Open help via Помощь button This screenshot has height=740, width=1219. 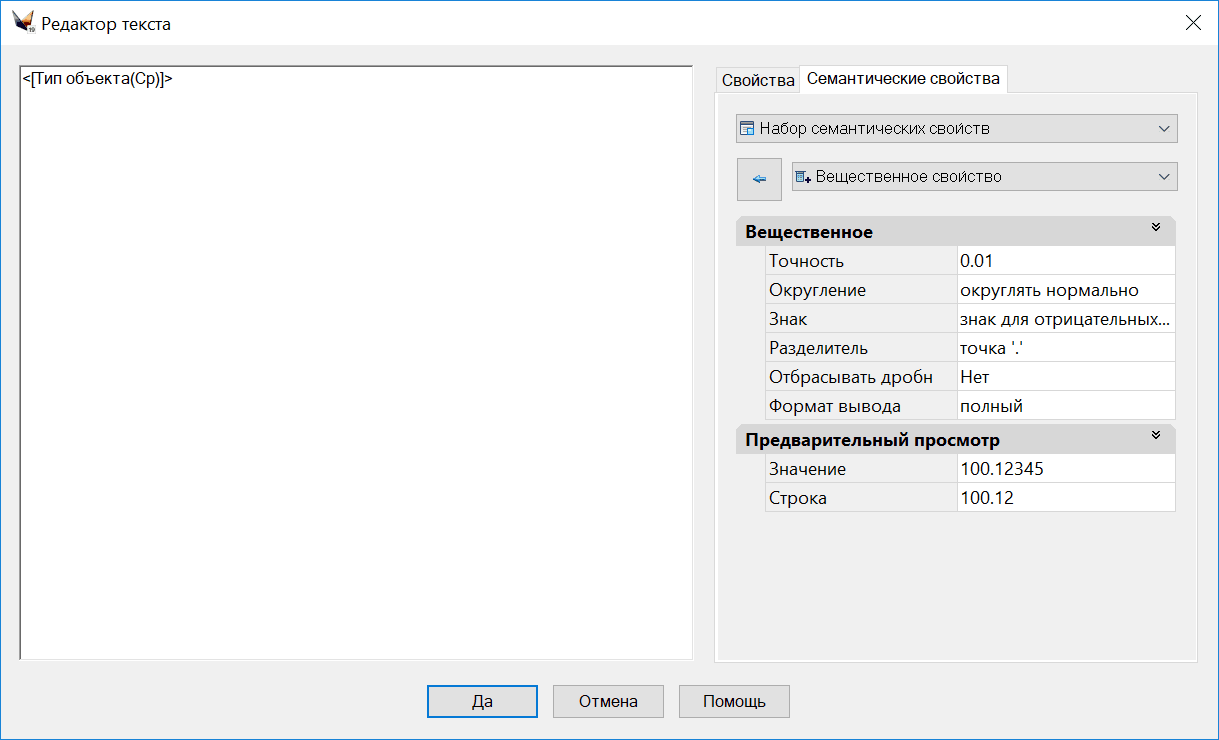coord(734,701)
